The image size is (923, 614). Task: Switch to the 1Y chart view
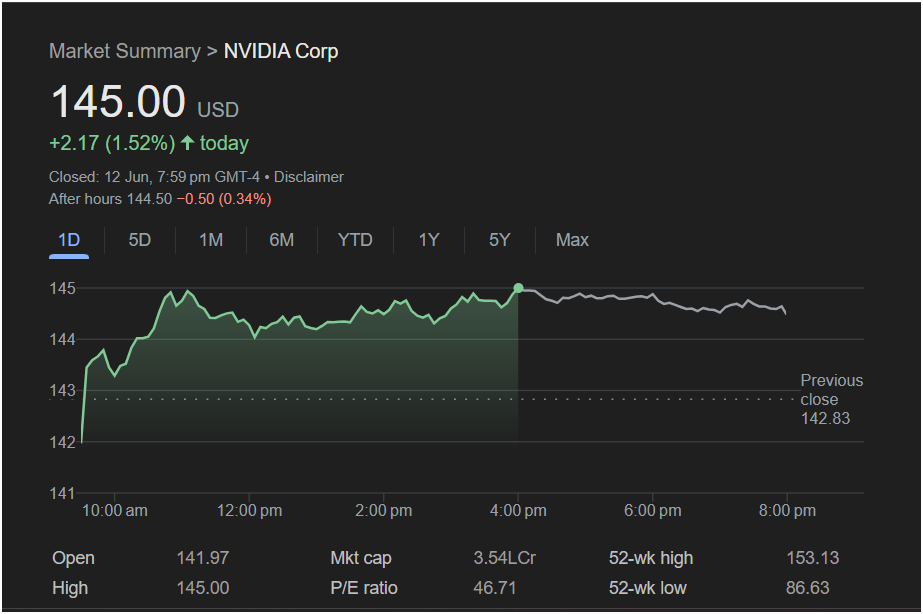429,240
